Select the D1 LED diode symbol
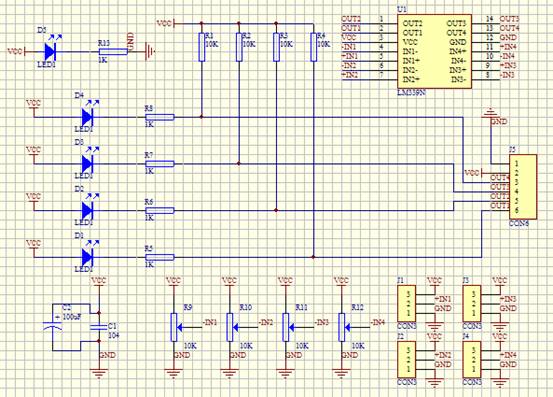Screen dimensions: 553x397 point(87,257)
